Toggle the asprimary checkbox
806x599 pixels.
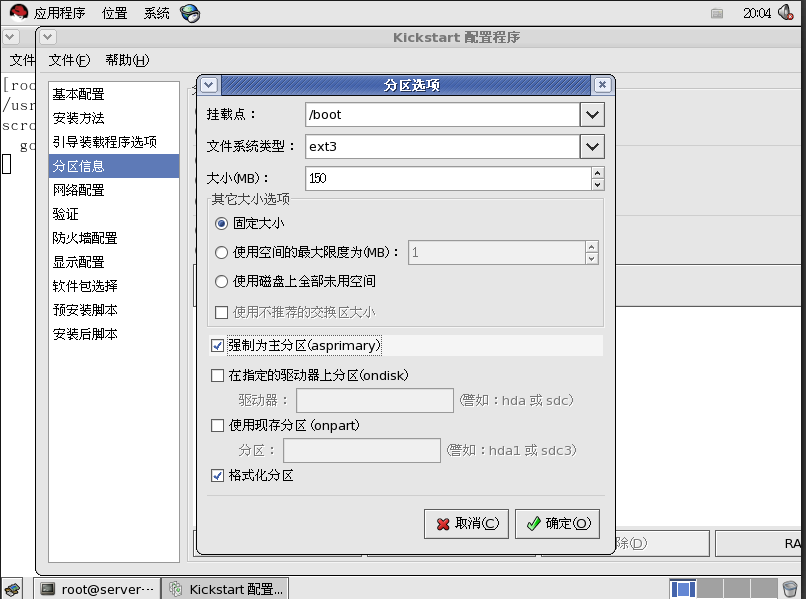click(x=217, y=346)
